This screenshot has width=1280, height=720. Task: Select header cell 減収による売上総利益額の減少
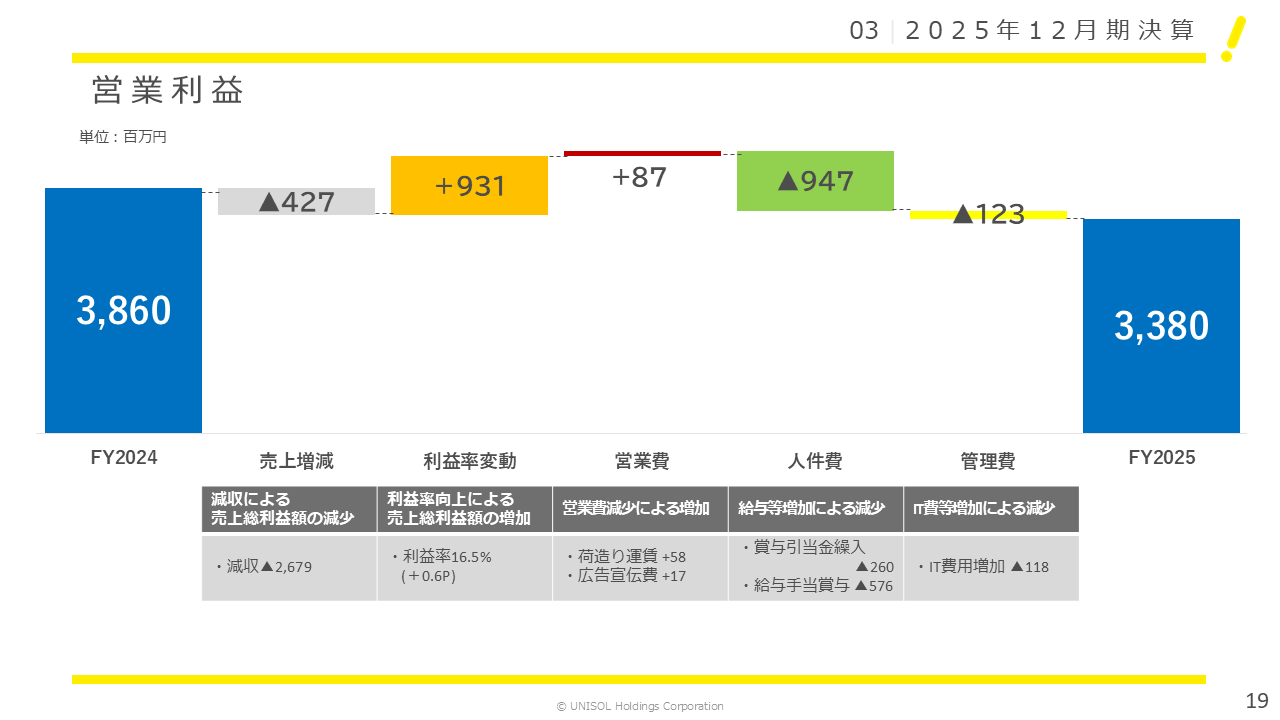[289, 509]
